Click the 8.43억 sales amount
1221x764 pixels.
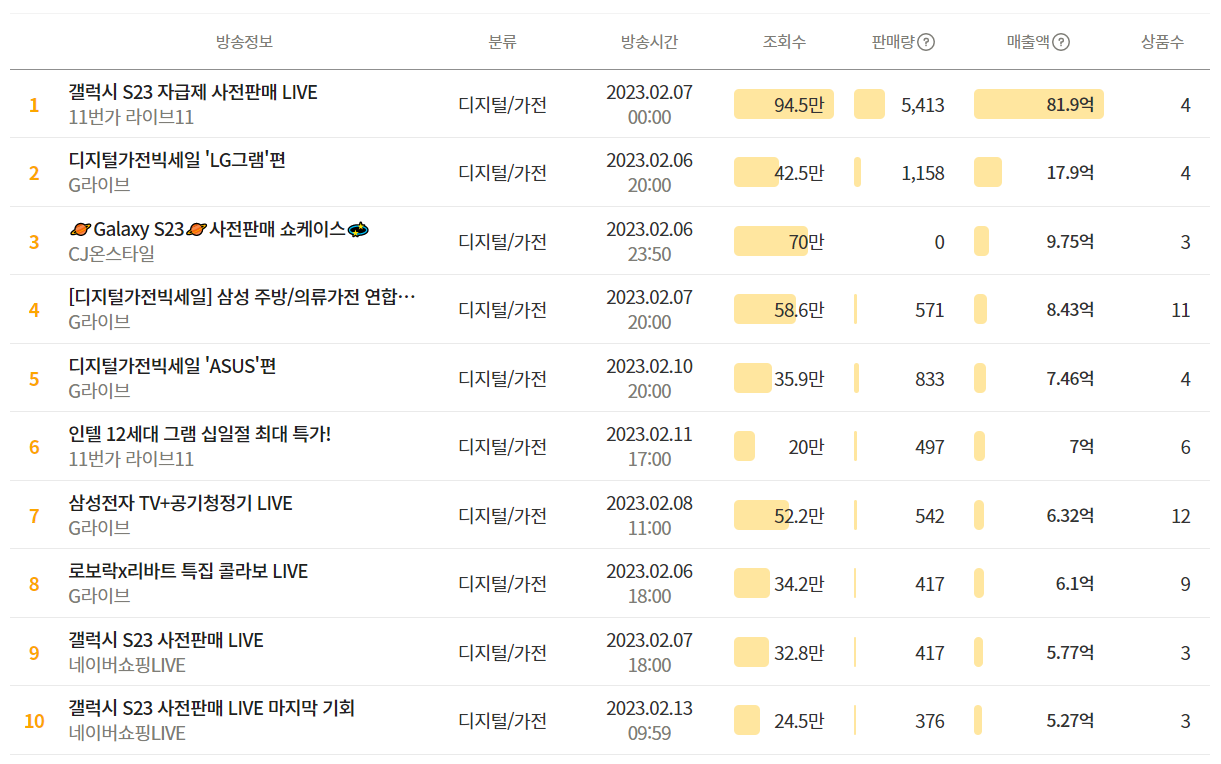[x=1070, y=310]
